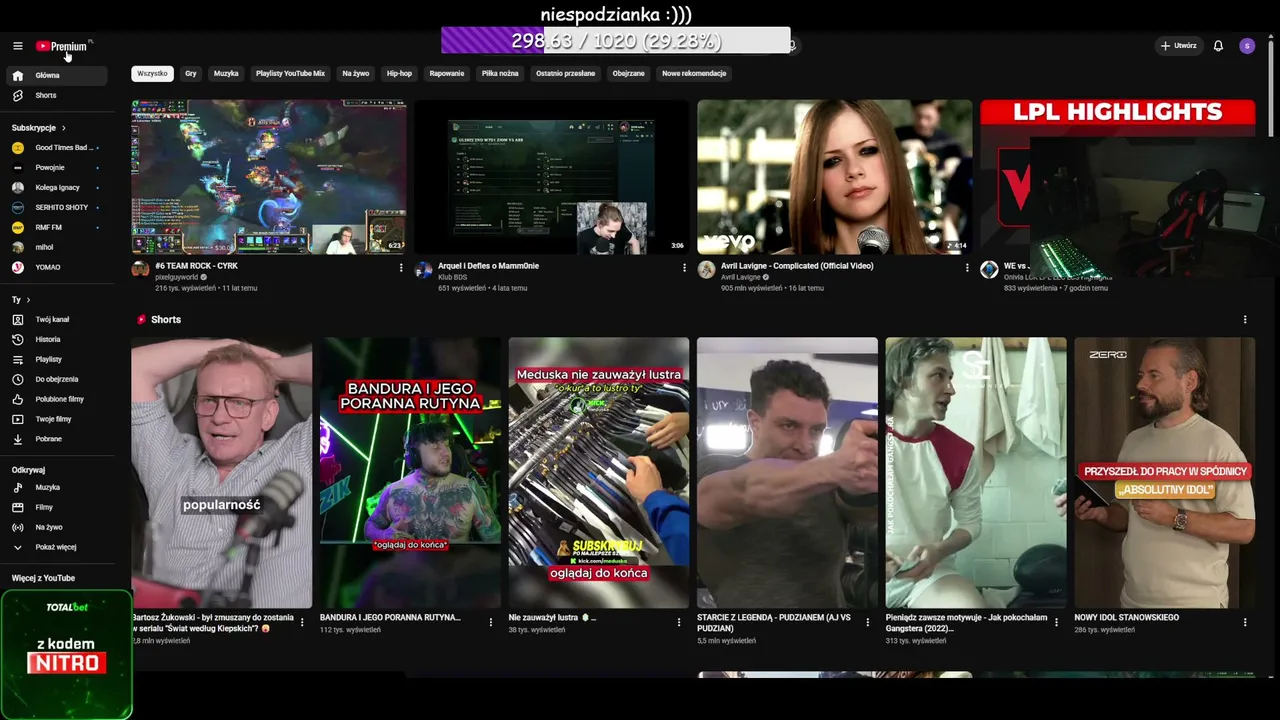Expand Pokaż więcej in Odkrywaj
Image resolution: width=1280 pixels, height=720 pixels.
[x=57, y=547]
